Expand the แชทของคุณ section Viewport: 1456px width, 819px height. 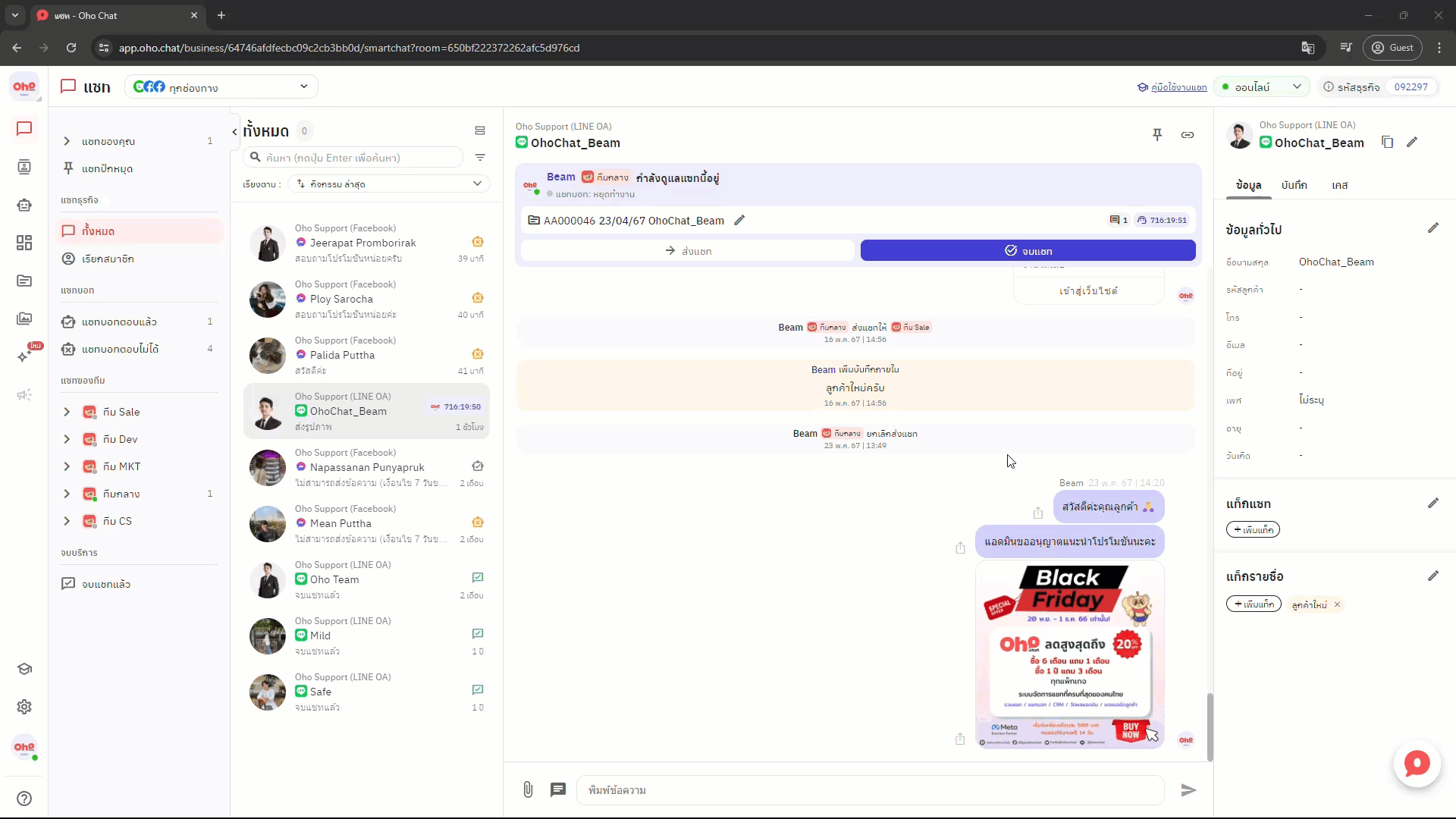tap(67, 141)
